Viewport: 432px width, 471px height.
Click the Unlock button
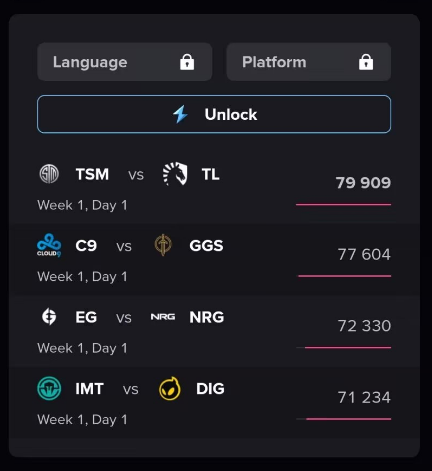(214, 114)
